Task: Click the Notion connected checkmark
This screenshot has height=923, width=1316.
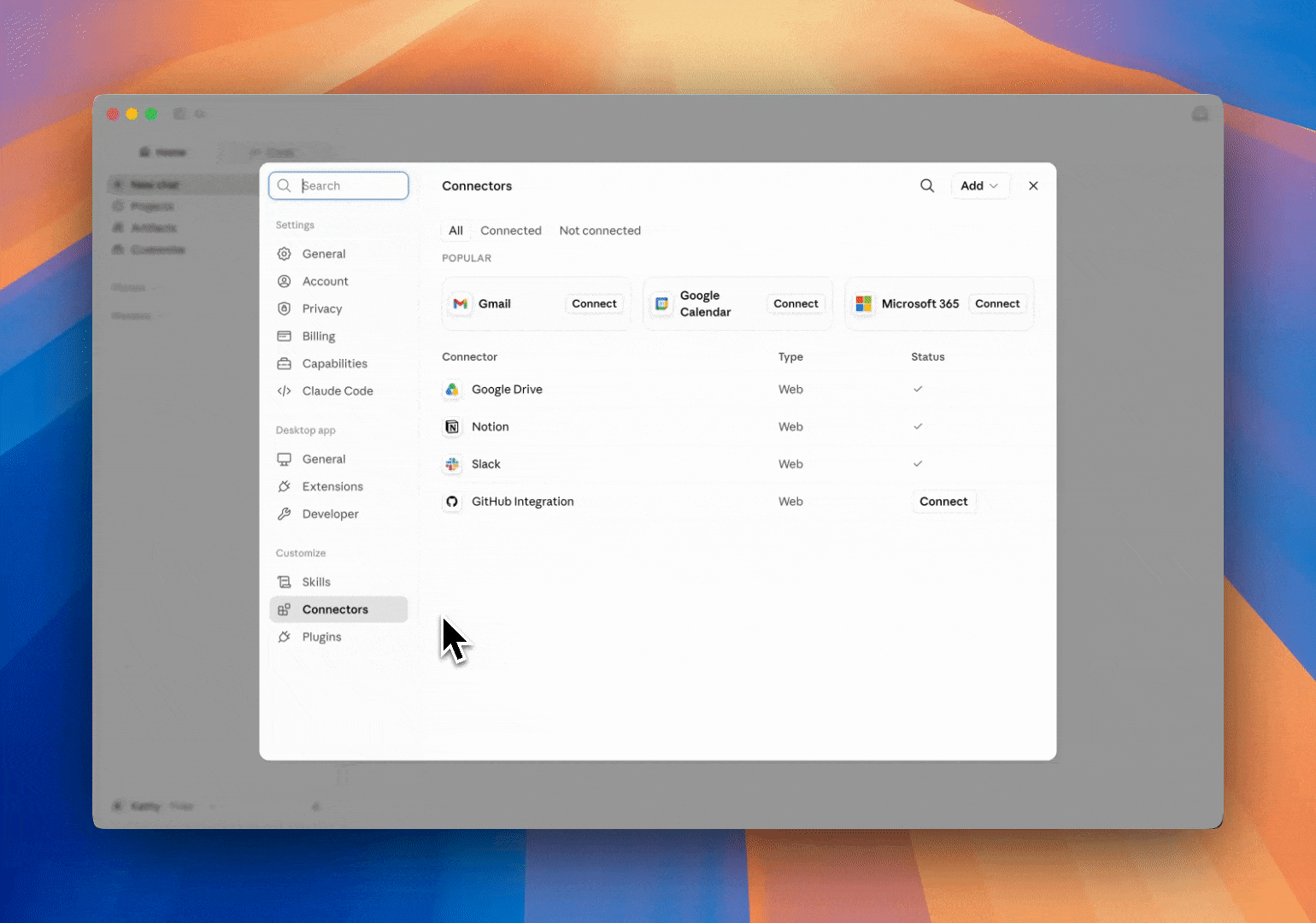Action: tap(918, 426)
